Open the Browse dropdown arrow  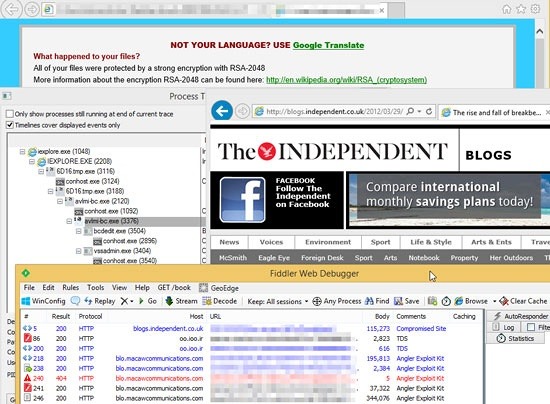click(494, 301)
